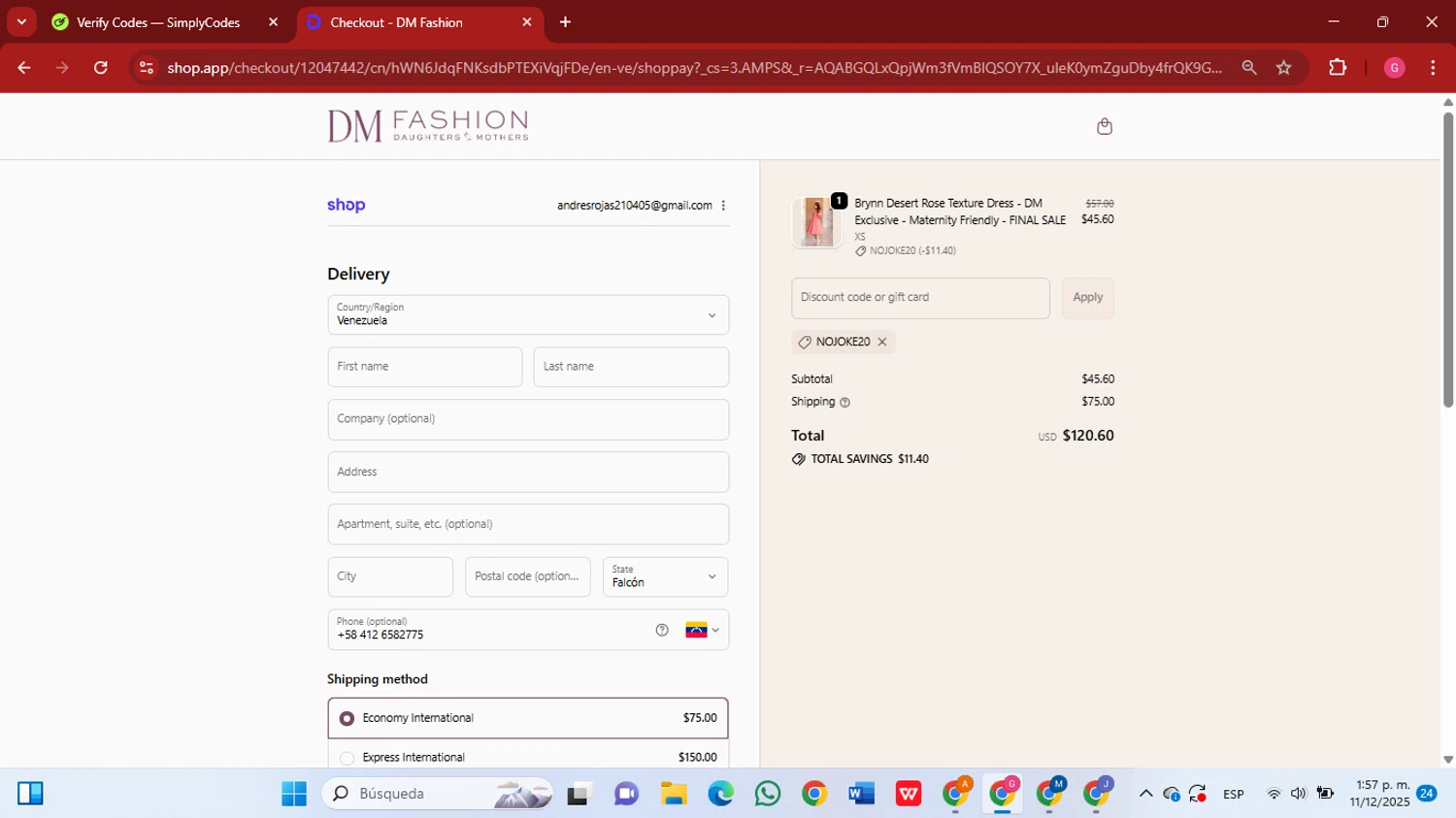
Task: Open the tab search dropdown arrow
Action: pos(21,22)
